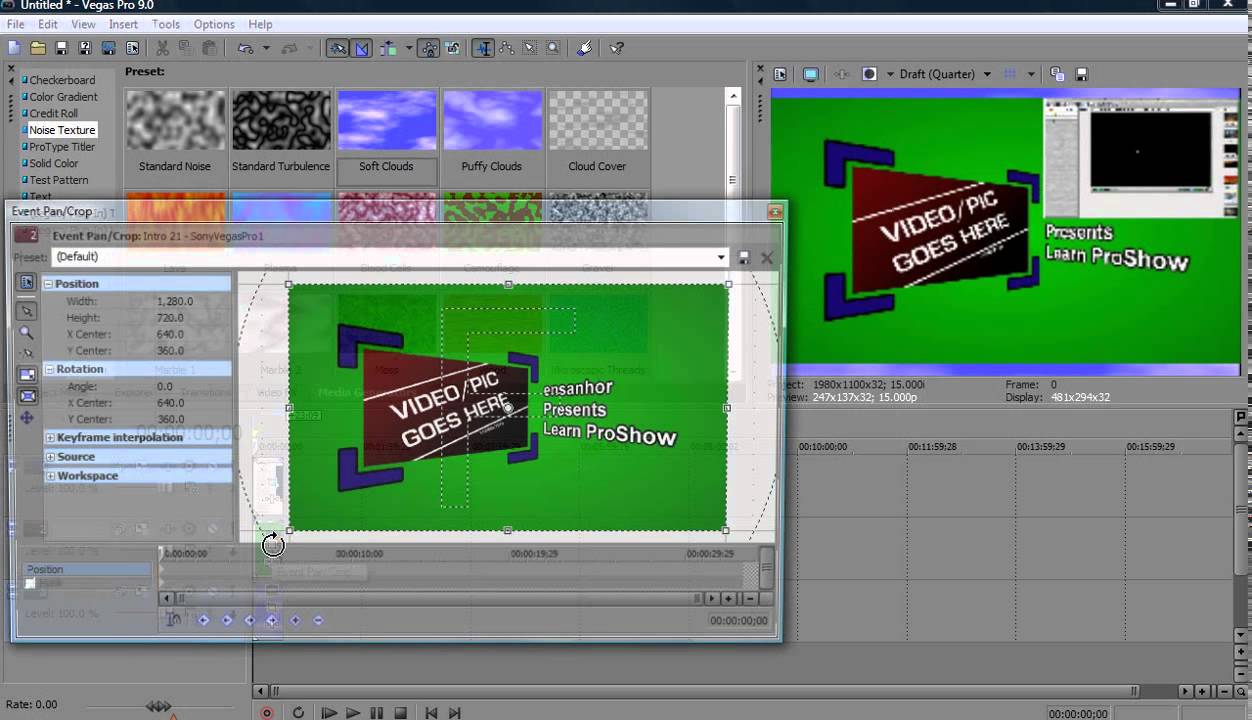Image resolution: width=1252 pixels, height=720 pixels.
Task: Collapse the Position property group
Action: point(49,284)
